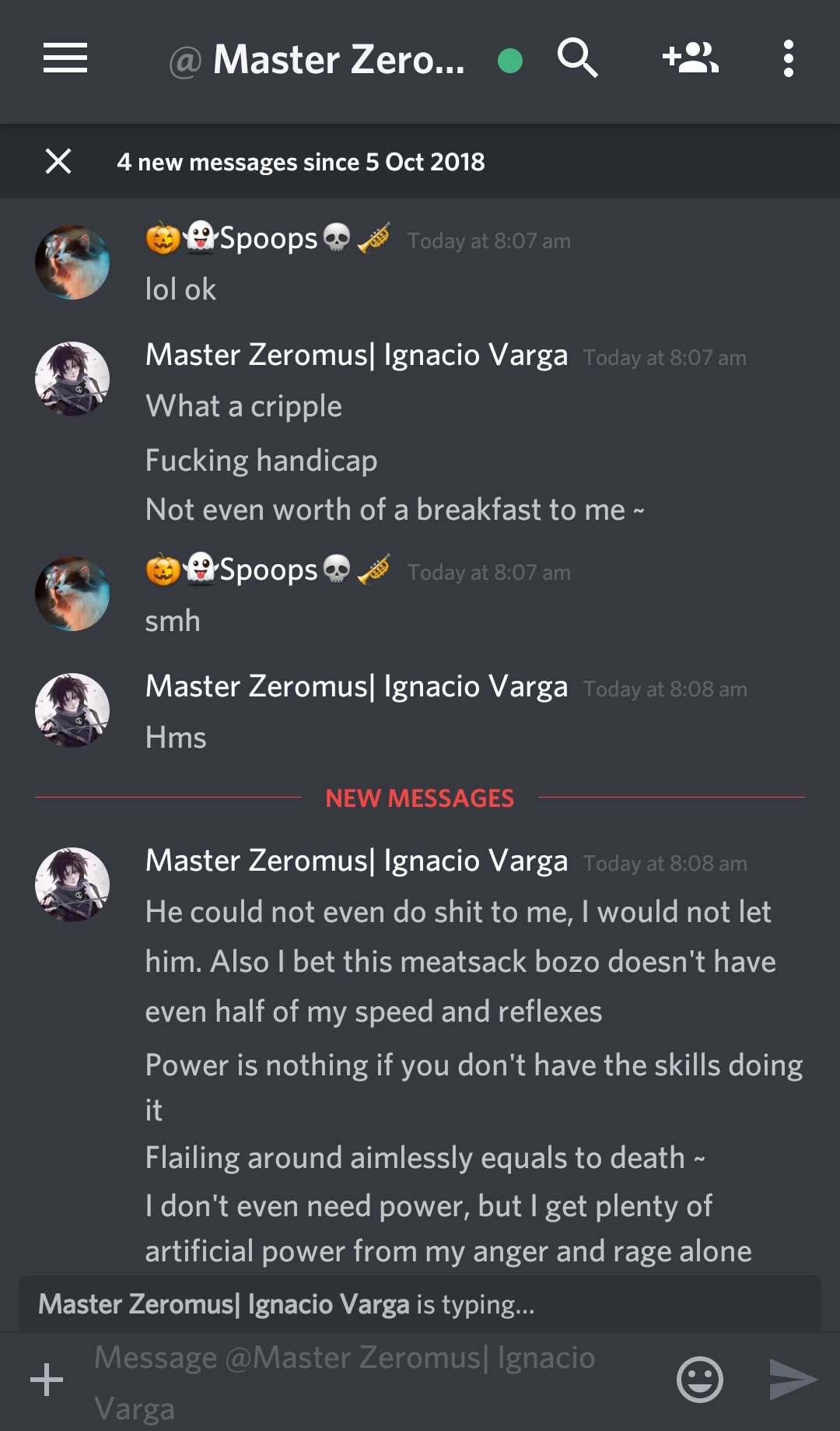Screen dimensions: 840x1431
Task: Open the three-dot overflow menu
Action: pyautogui.click(x=789, y=58)
